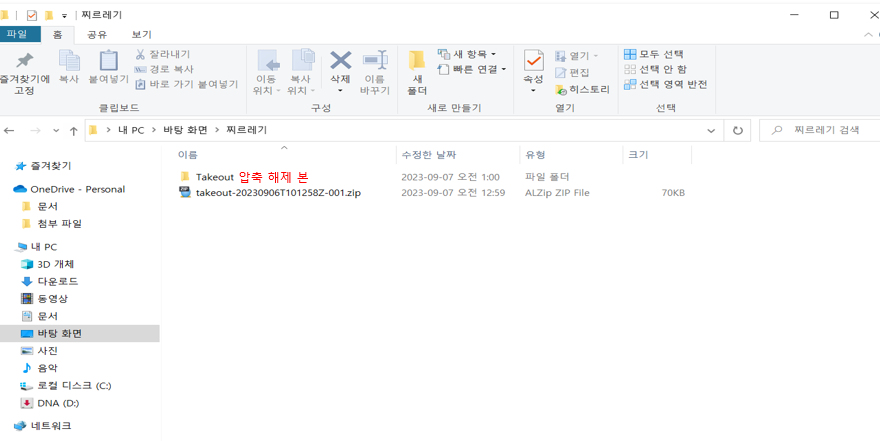Viewport: 880px width, 441px height.
Task: Open quick access toolbar customize arrow
Action: coord(65,15)
